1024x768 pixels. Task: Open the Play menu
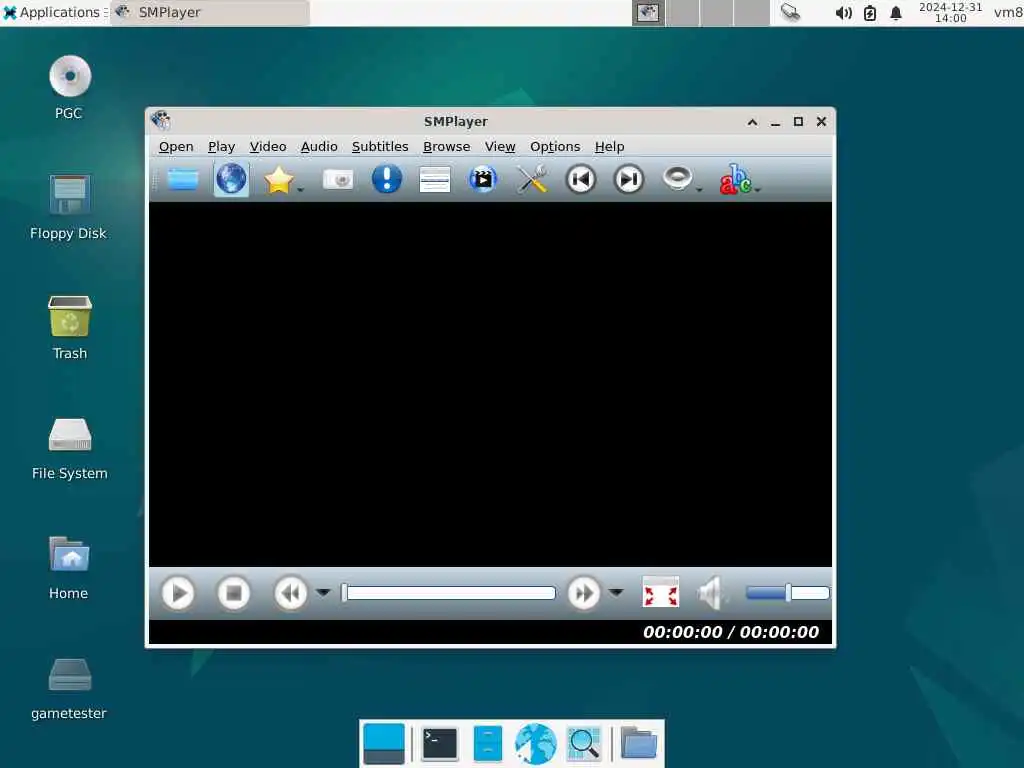coord(221,147)
